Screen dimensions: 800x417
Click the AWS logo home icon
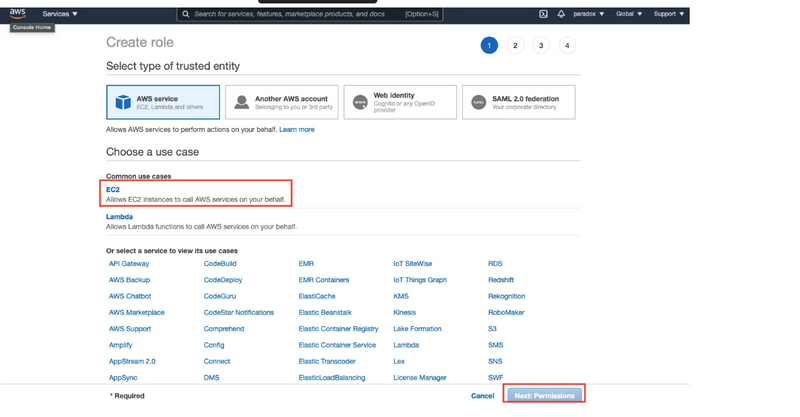pos(18,13)
